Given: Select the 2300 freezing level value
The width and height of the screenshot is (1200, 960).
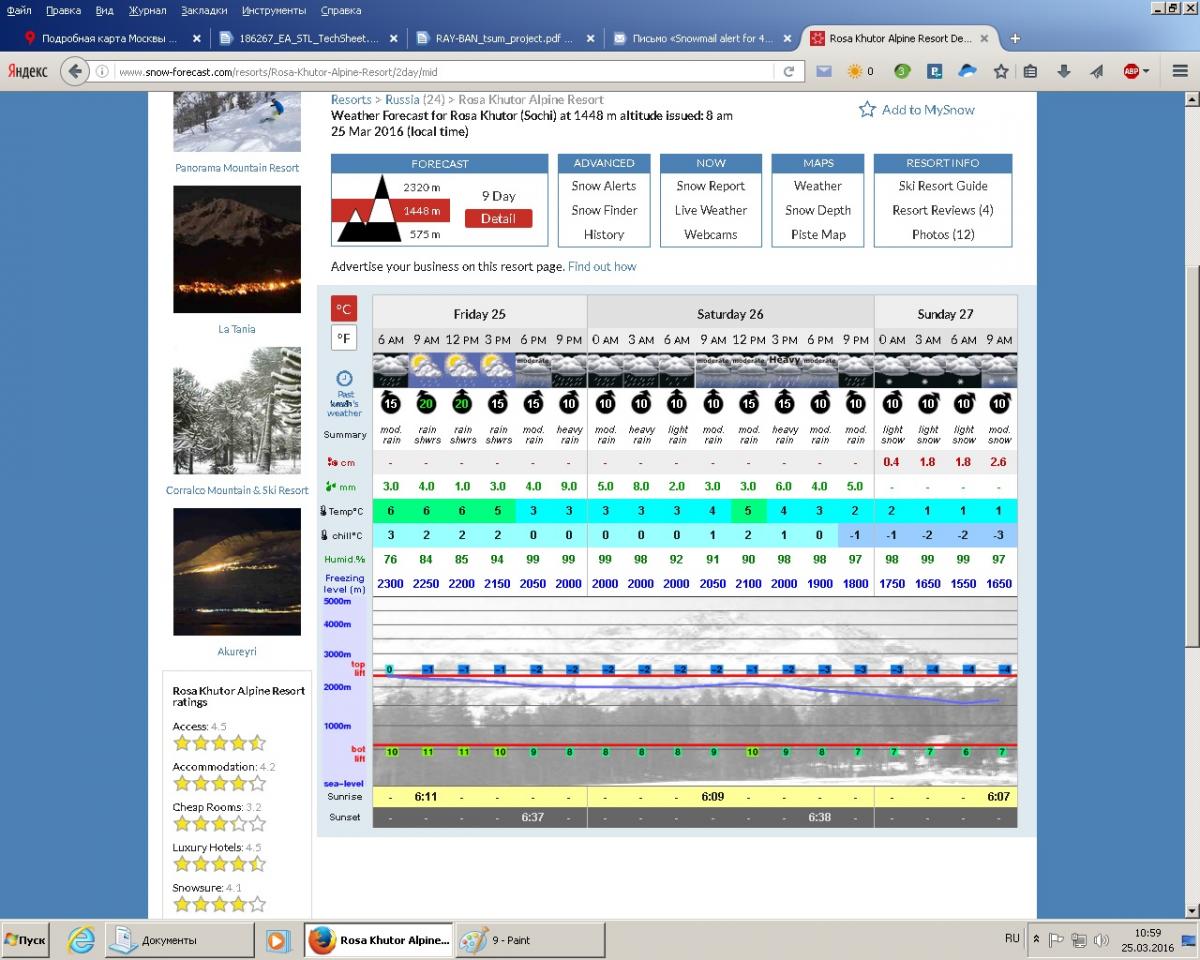Looking at the screenshot, I should (x=391, y=584).
